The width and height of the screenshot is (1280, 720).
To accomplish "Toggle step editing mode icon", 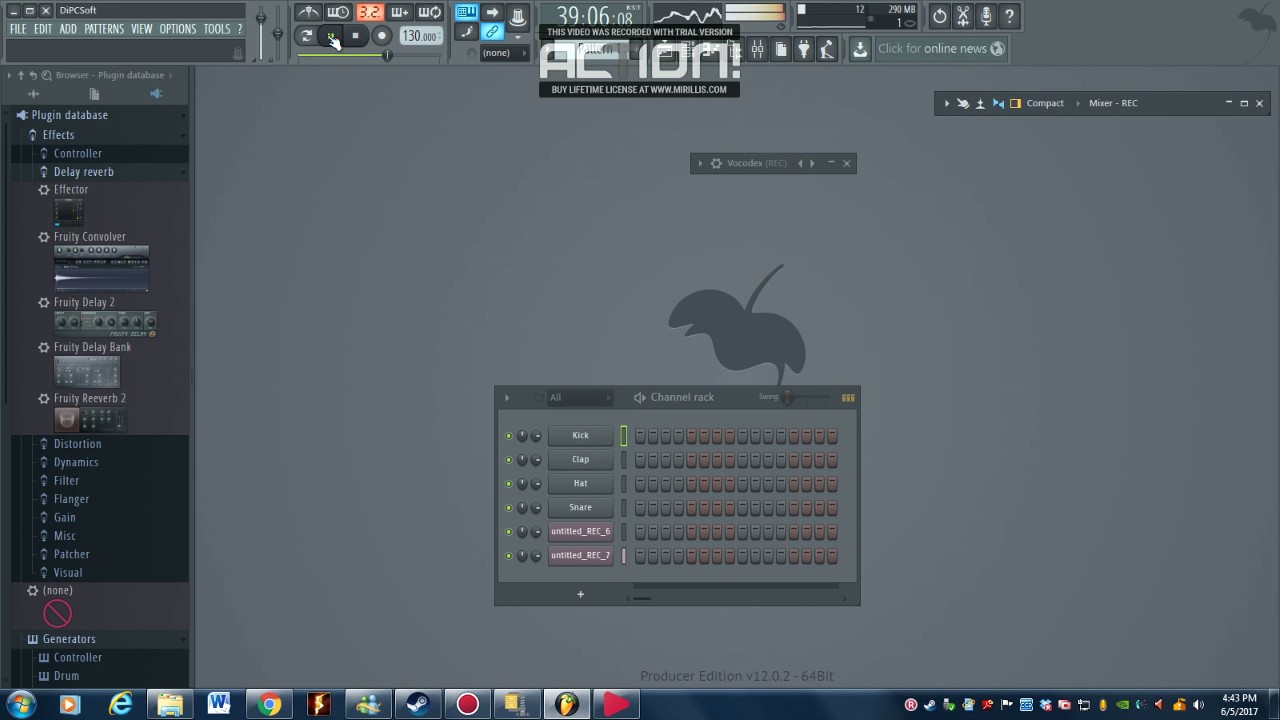I will [466, 33].
